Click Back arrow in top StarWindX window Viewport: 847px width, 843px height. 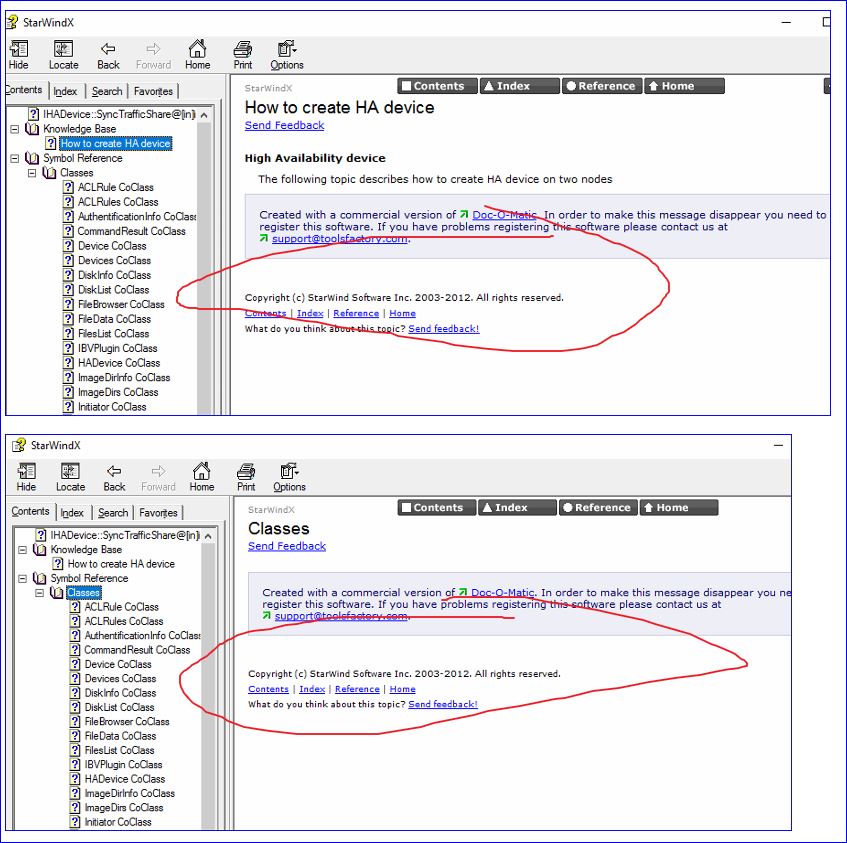coord(108,49)
